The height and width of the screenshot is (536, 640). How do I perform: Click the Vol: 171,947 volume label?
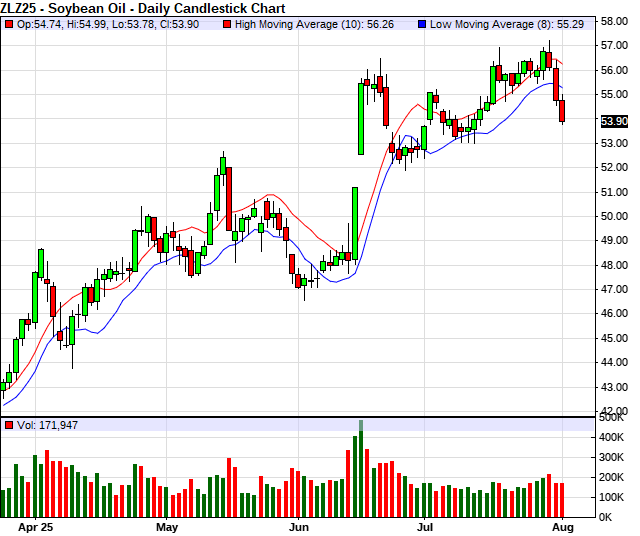(x=47, y=425)
